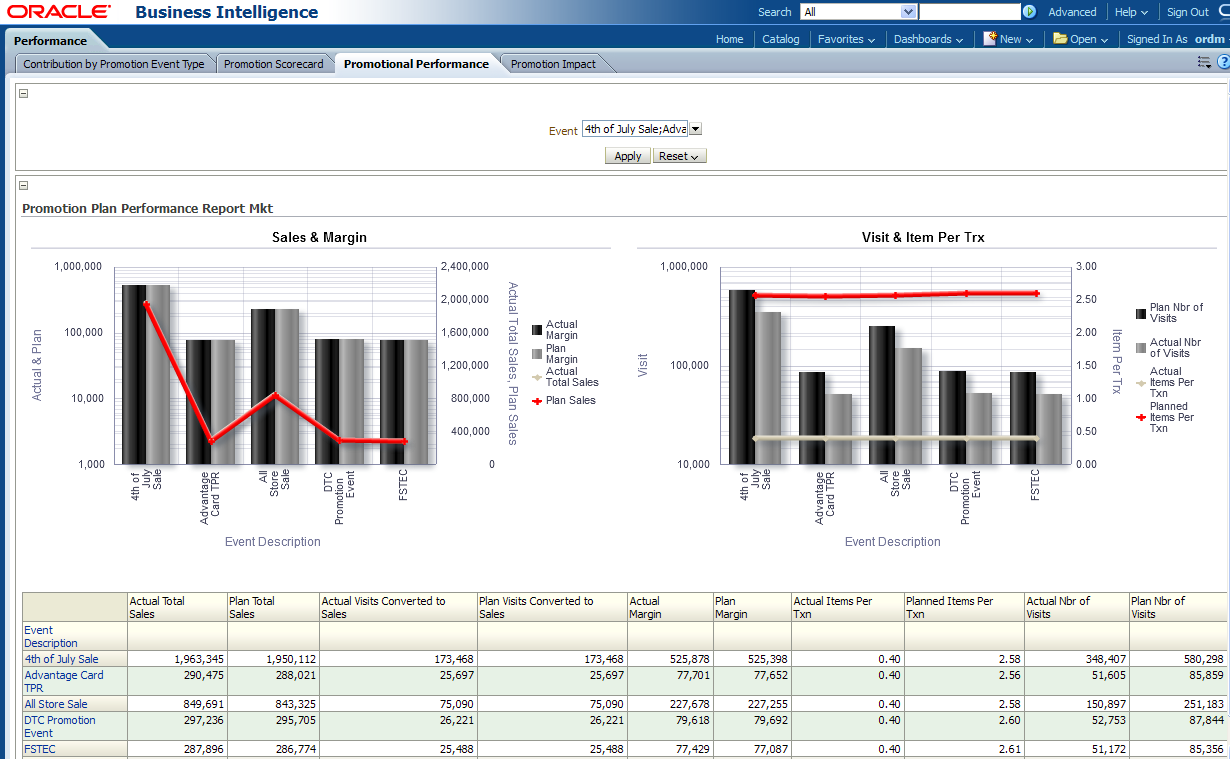Screen dimensions: 1230x759
Task: Click the Plan Sales red legend marker
Action: pos(537,400)
